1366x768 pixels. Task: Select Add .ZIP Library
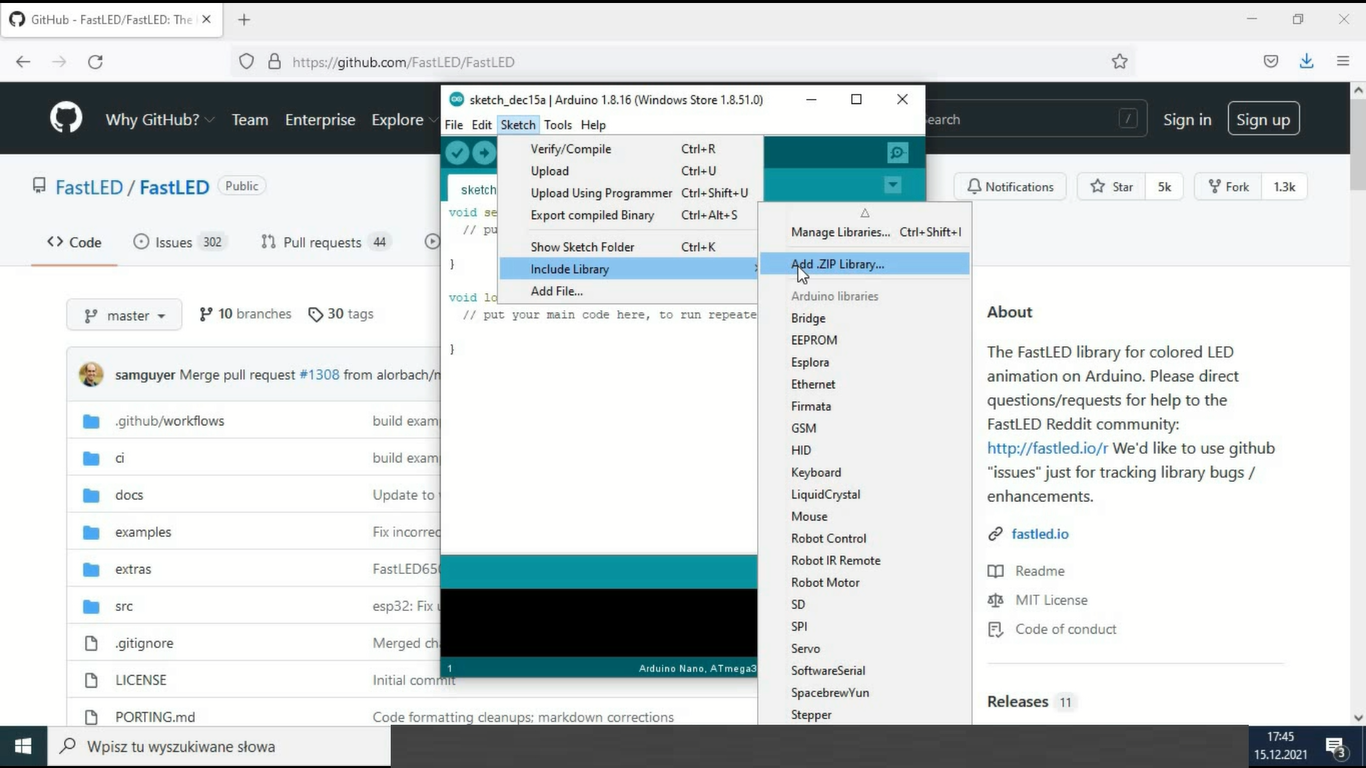pos(864,264)
